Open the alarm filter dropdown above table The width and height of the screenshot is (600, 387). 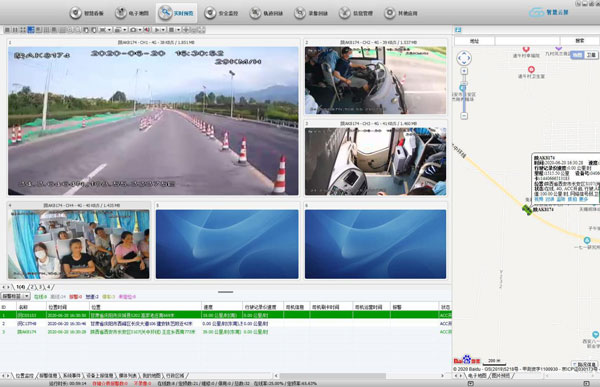point(15,296)
